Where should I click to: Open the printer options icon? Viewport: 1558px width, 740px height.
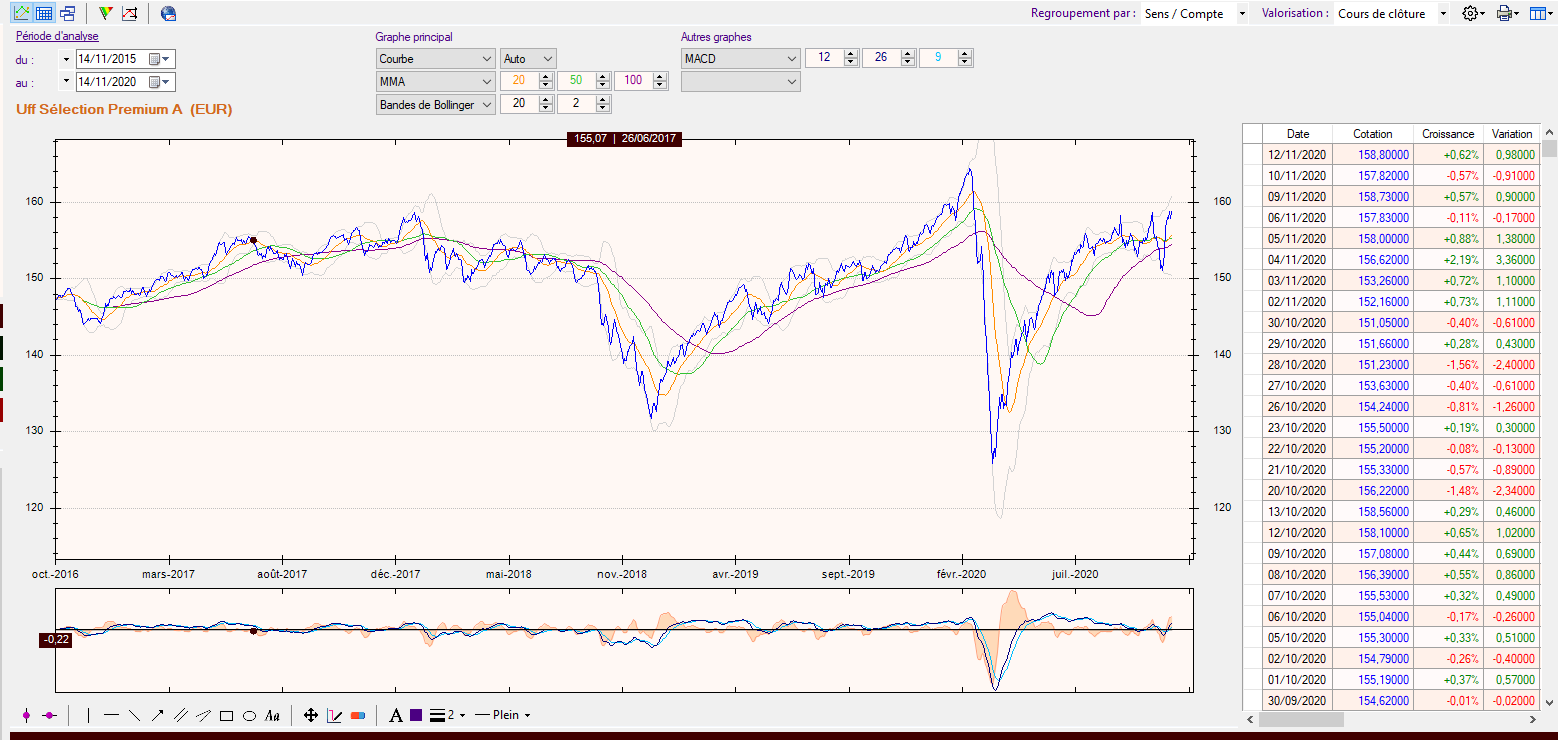coord(1506,13)
